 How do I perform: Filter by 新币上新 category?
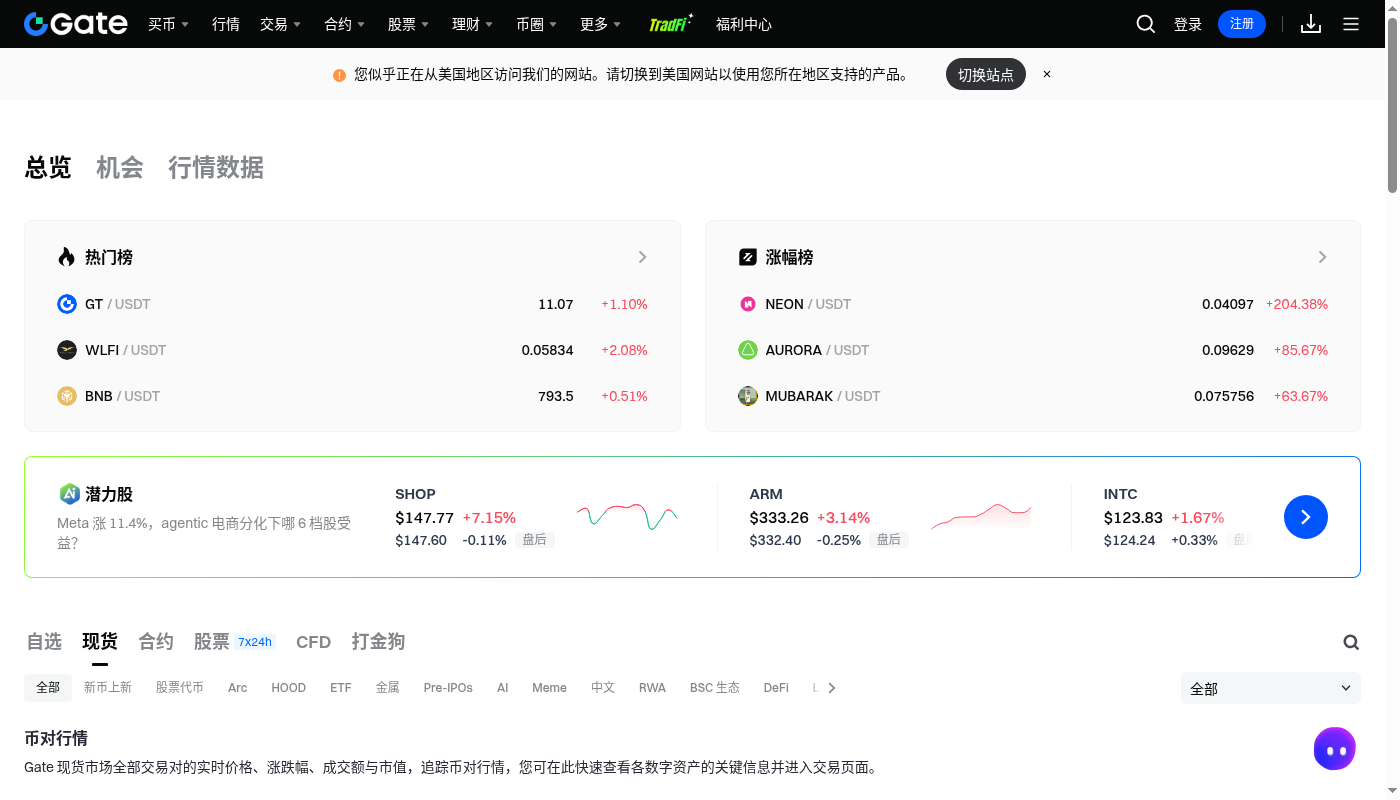[108, 688]
